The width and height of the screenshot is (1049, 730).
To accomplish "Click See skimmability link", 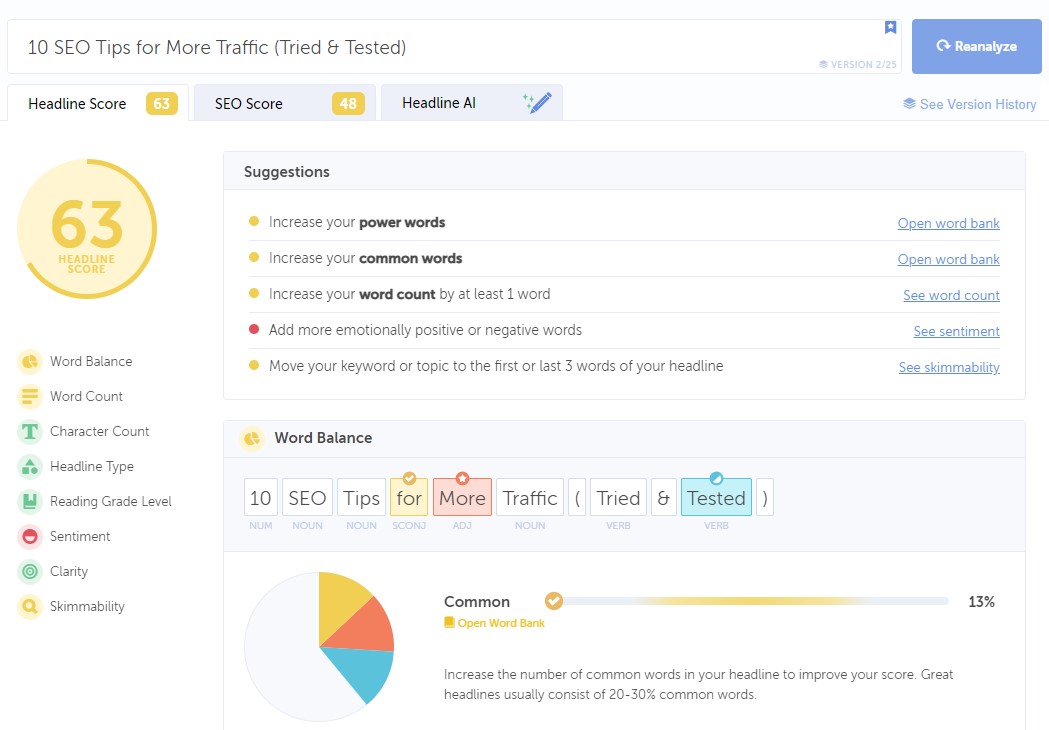I will tap(949, 367).
